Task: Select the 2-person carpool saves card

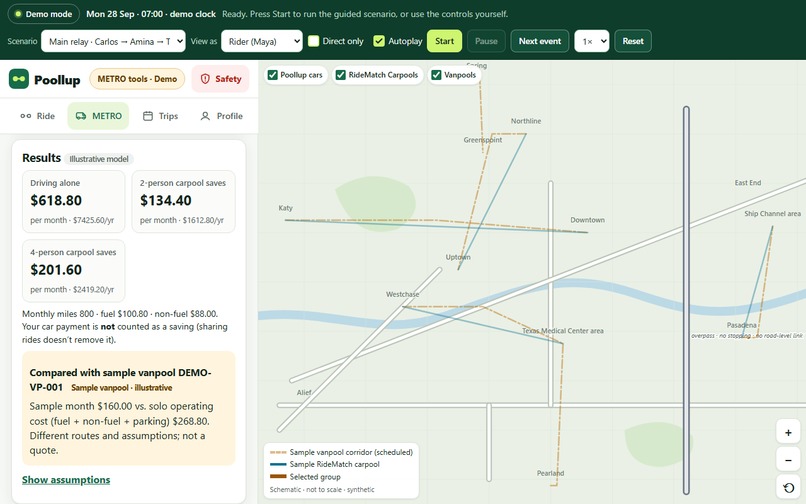Action: tap(184, 202)
